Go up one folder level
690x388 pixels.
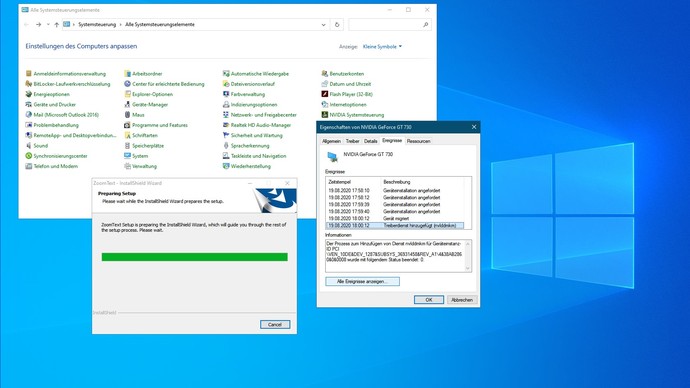click(56, 25)
